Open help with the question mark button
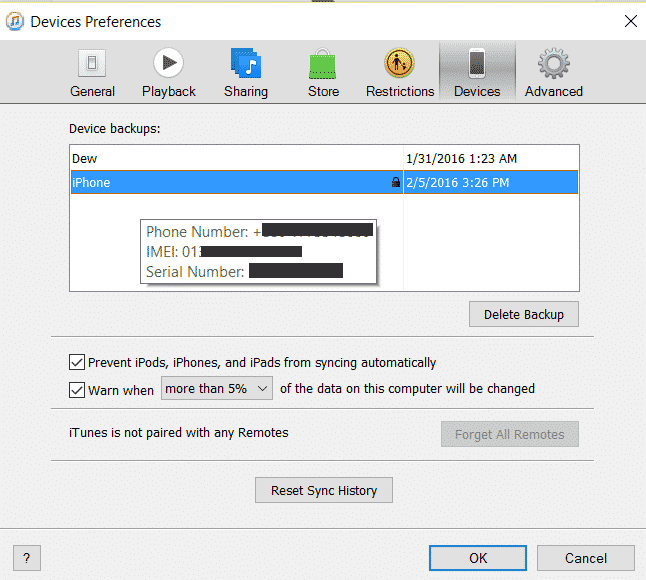The height and width of the screenshot is (580, 646). [26, 558]
